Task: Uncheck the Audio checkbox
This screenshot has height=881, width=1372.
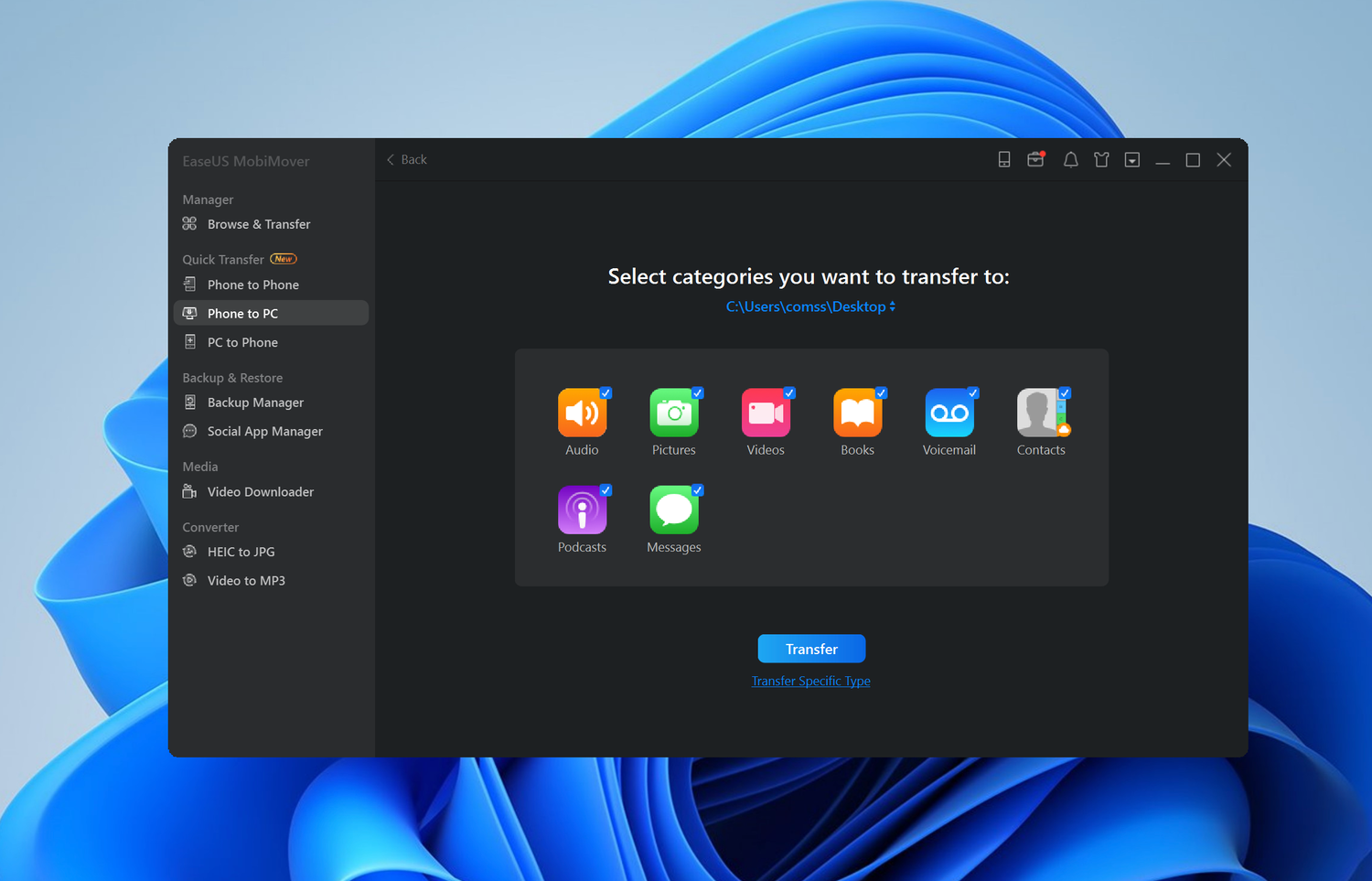Action: (606, 392)
